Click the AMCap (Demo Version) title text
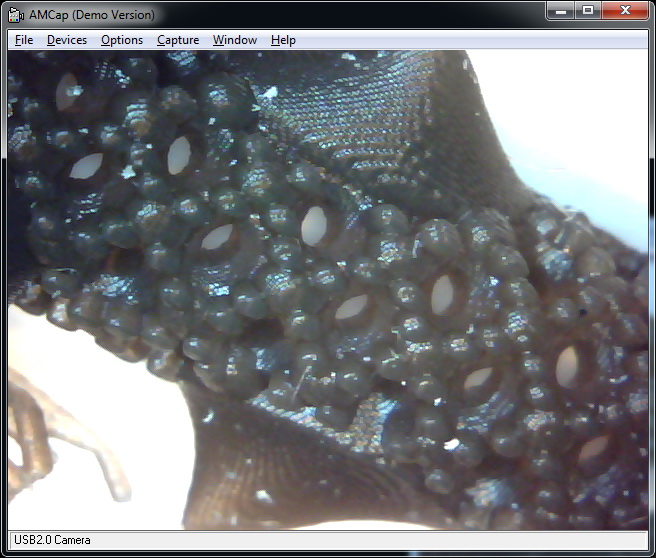This screenshot has width=656, height=558. point(92,15)
